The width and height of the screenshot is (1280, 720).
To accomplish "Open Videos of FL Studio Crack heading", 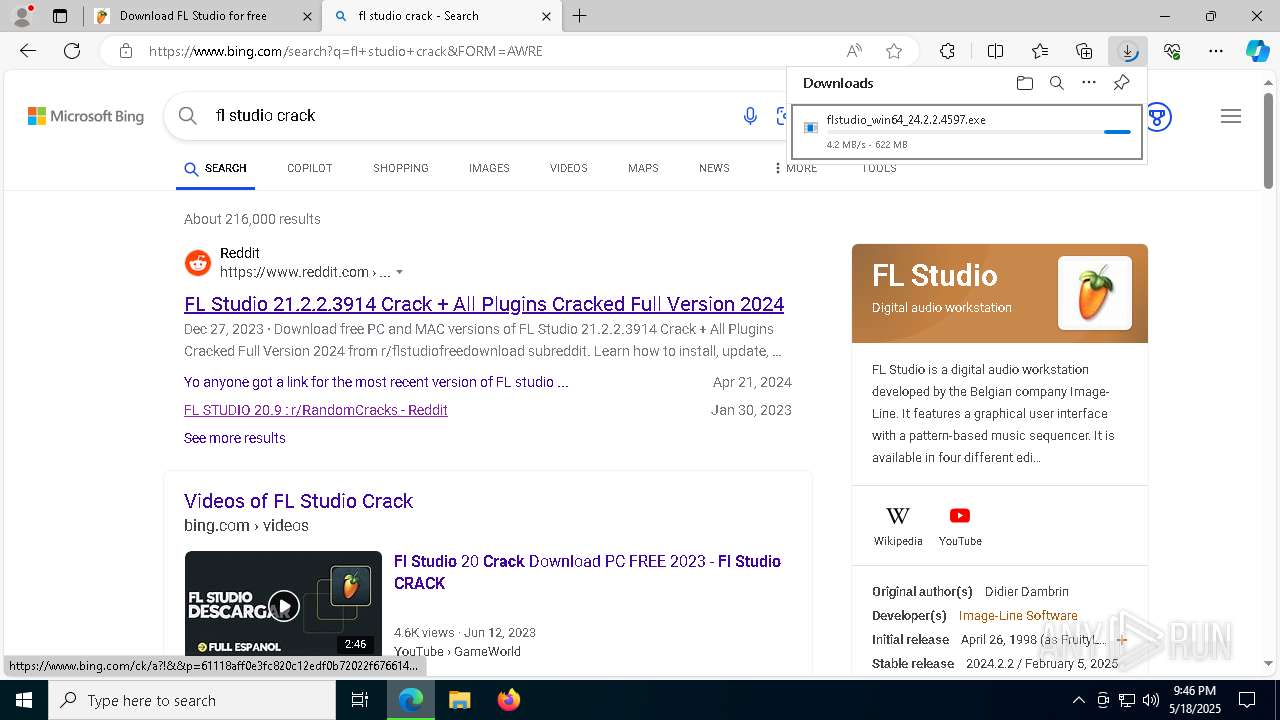I will (298, 501).
